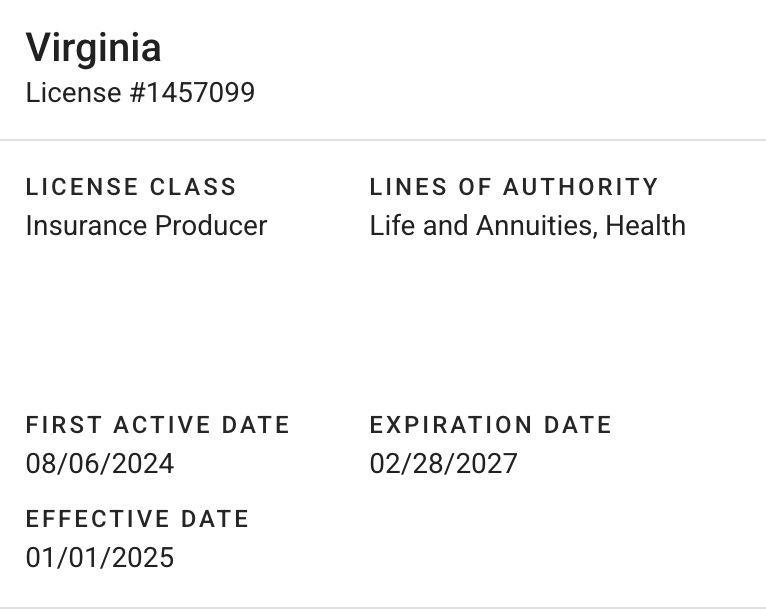The image size is (766, 612).
Task: Select the FIRST ACTIVE DATE label
Action: 158,425
